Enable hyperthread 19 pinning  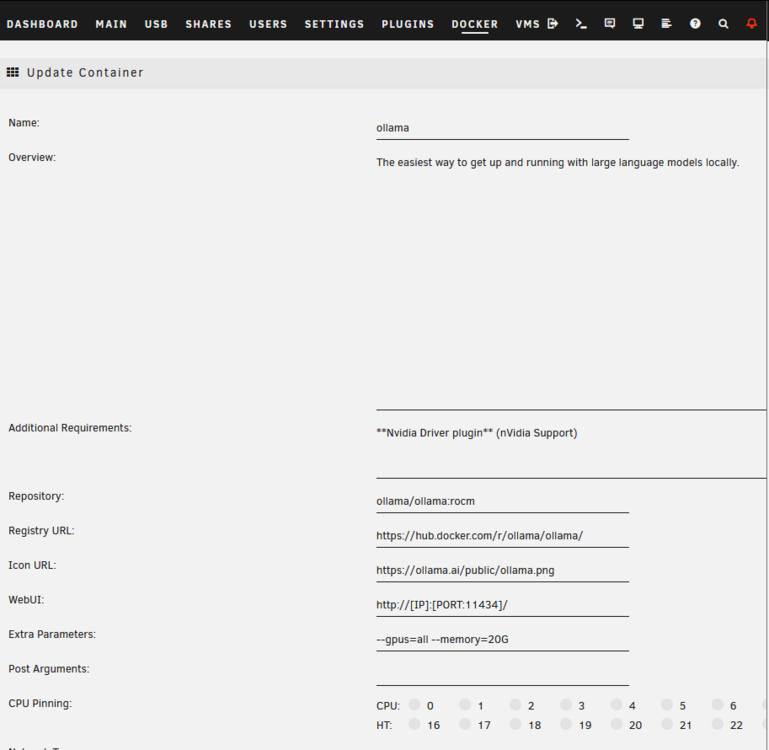[566, 724]
